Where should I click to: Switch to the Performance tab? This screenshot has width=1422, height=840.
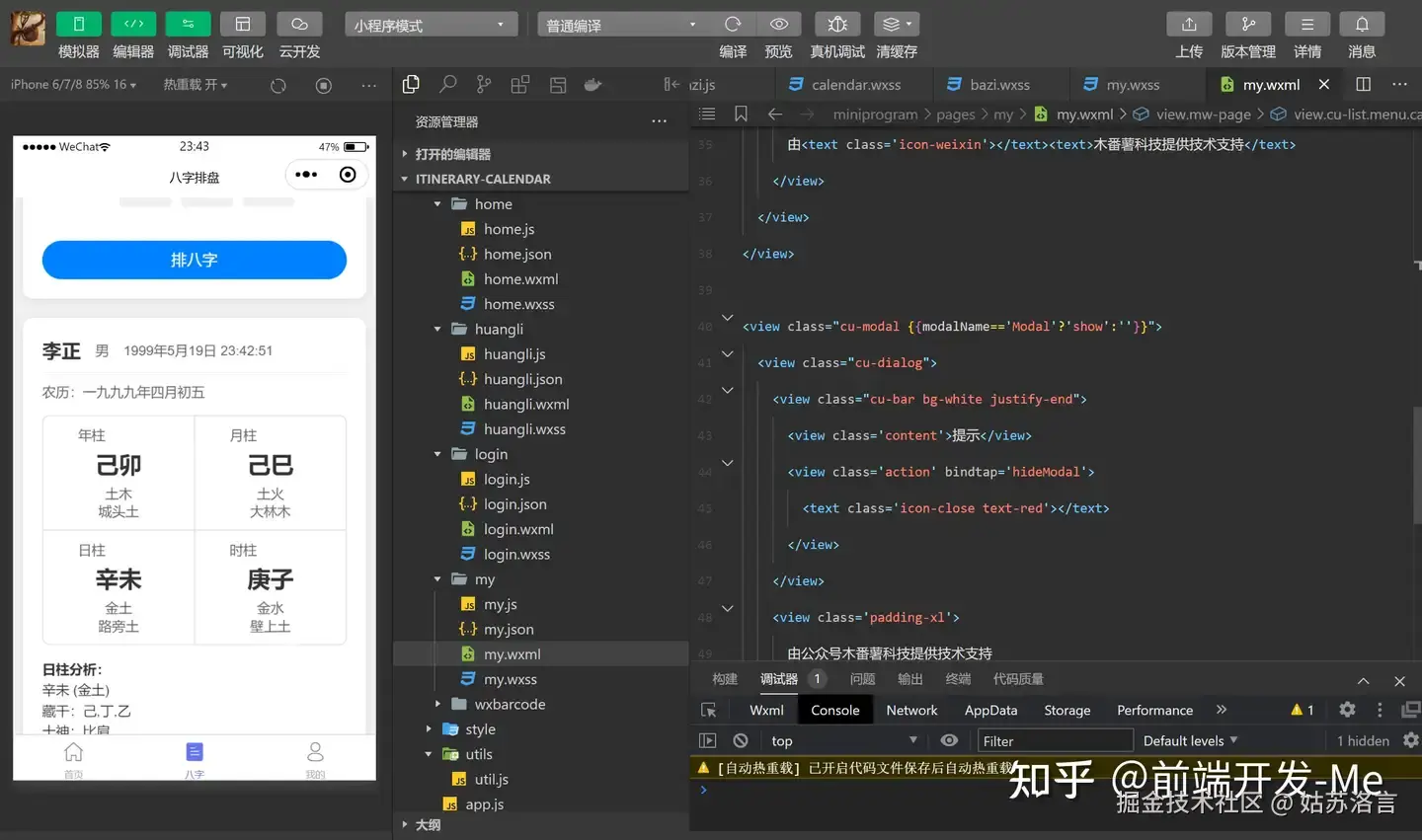click(x=1154, y=711)
